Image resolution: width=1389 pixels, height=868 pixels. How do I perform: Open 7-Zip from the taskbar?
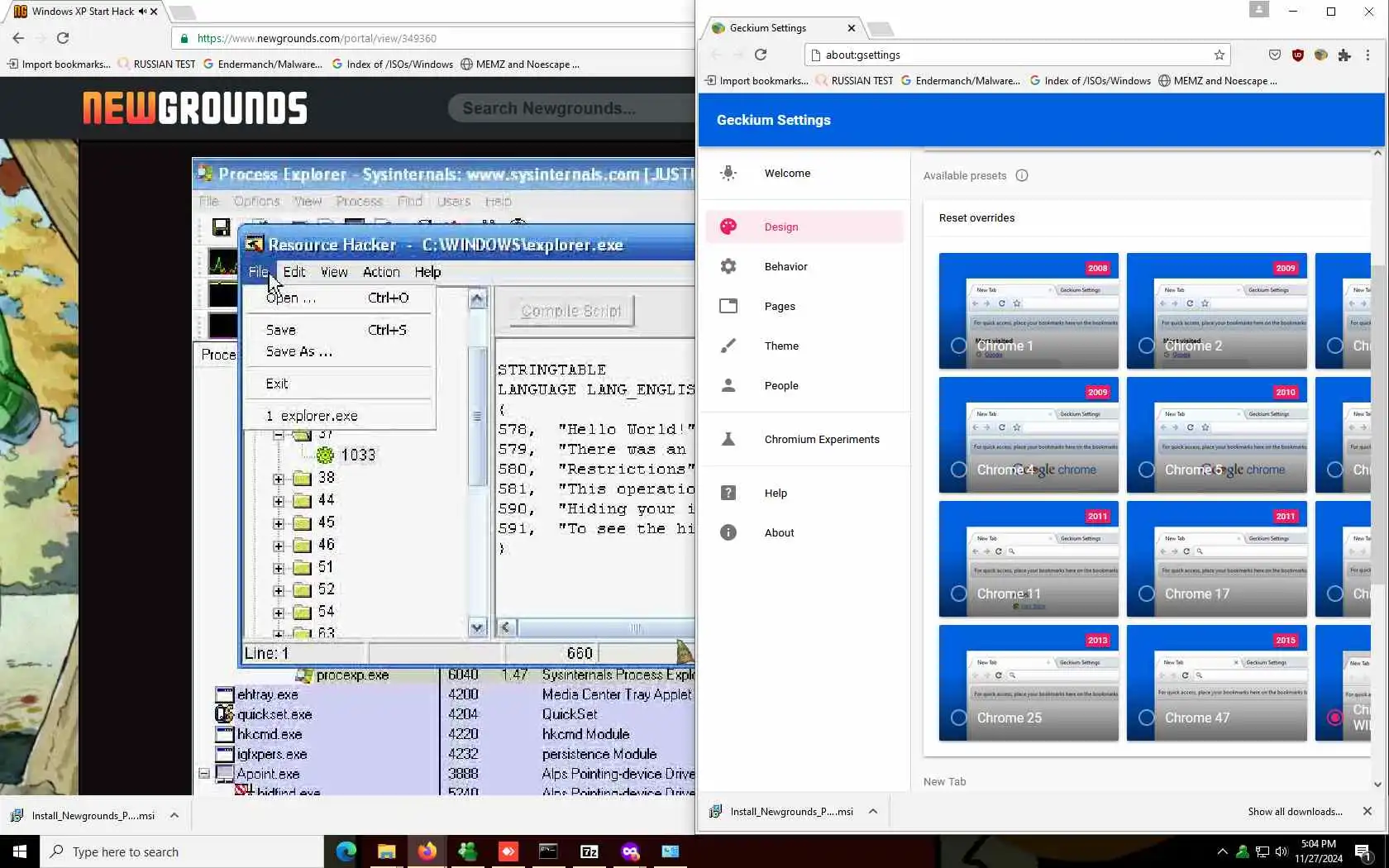pos(589,851)
